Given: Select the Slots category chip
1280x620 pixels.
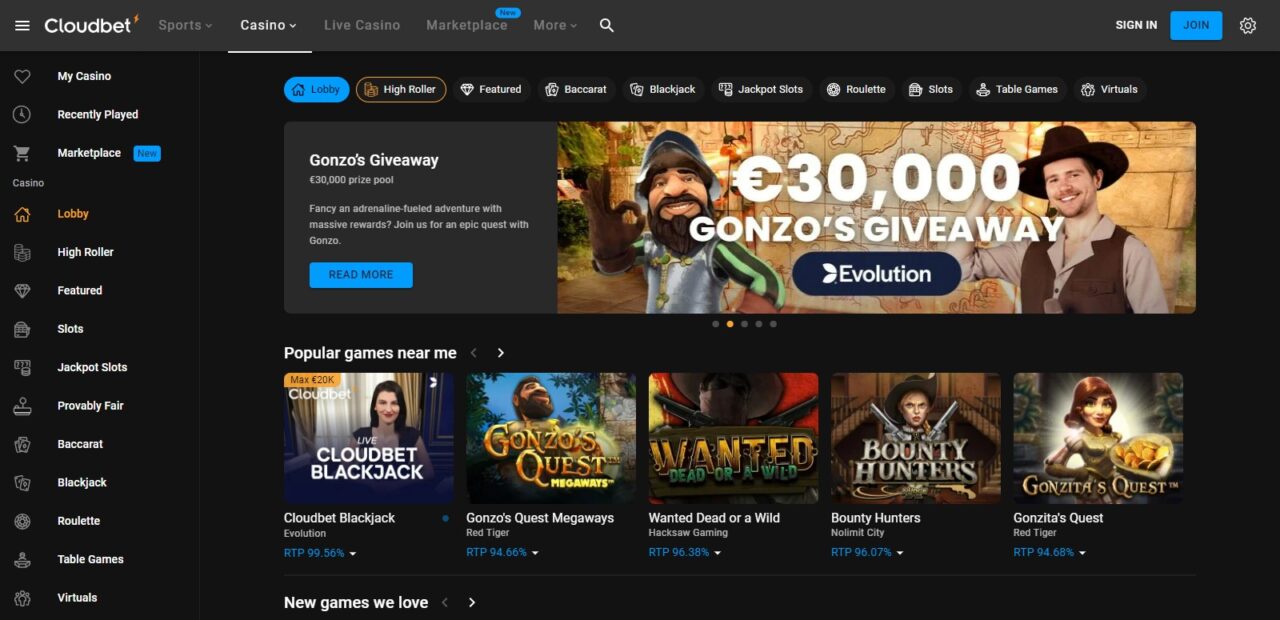Looking at the screenshot, I should coord(931,90).
